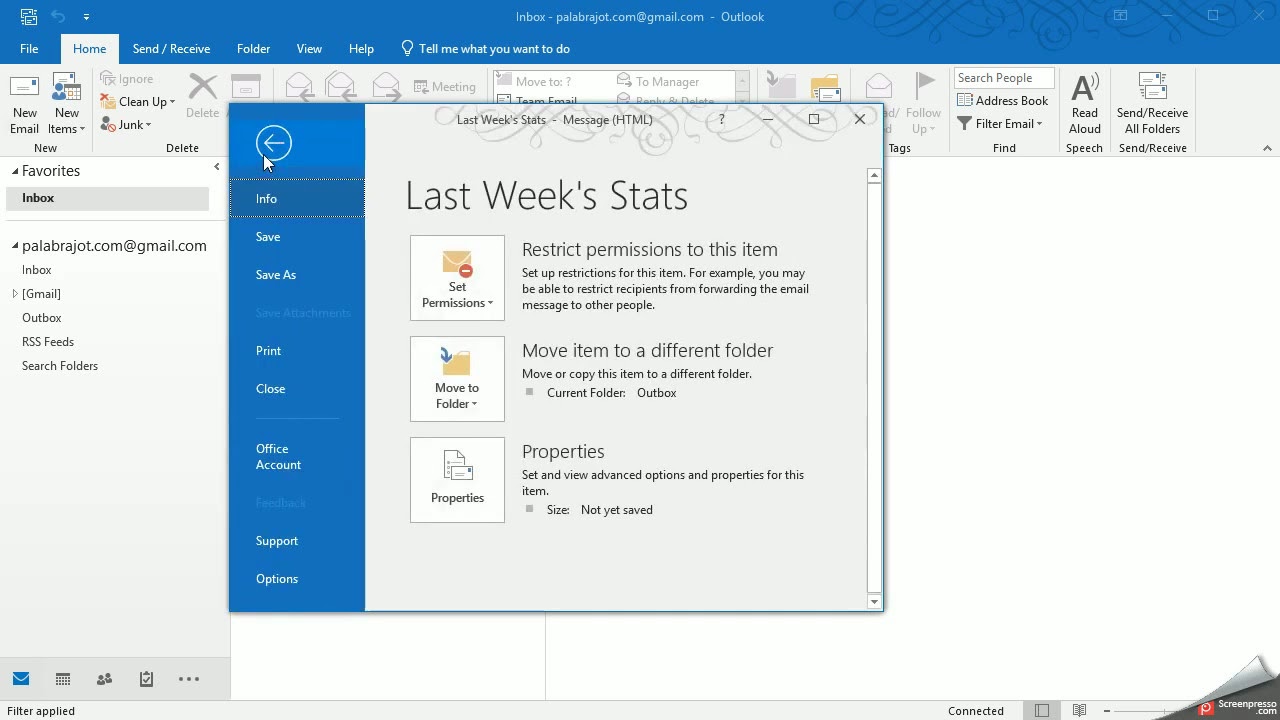Click in the Search People box
The height and width of the screenshot is (720, 1280).
1004,78
